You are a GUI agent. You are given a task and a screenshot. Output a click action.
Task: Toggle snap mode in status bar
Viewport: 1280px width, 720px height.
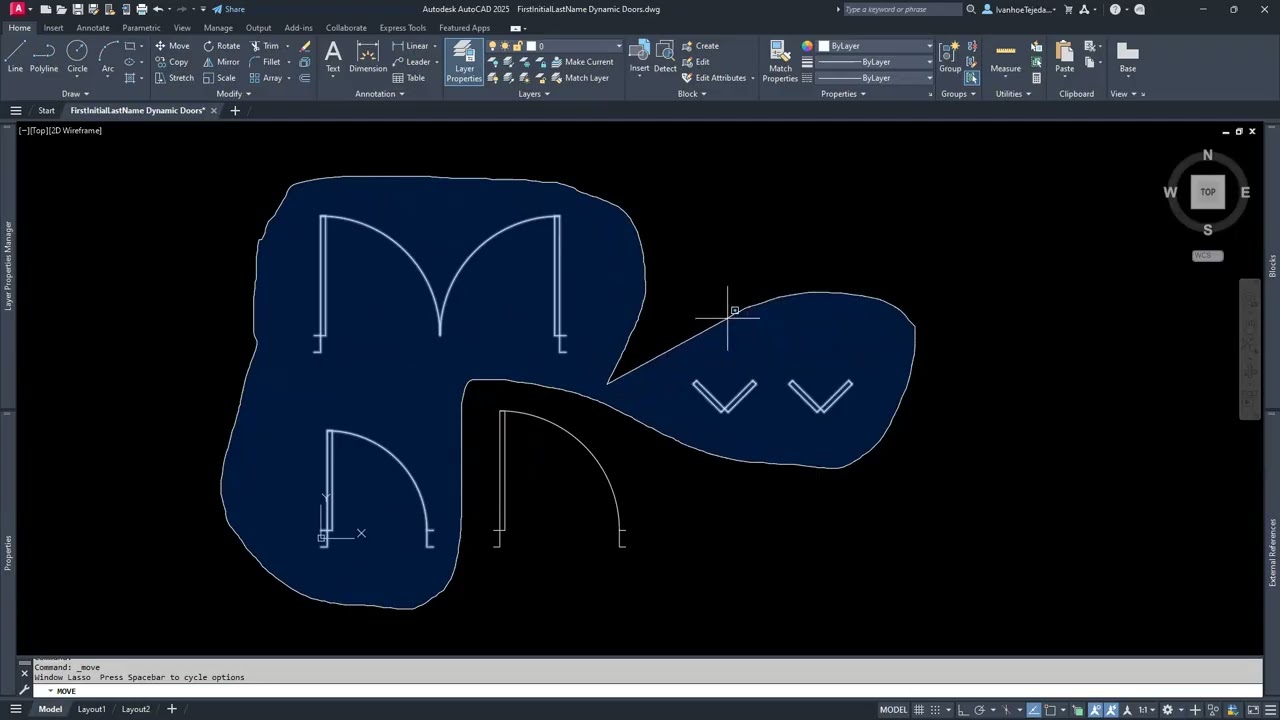tap(935, 710)
